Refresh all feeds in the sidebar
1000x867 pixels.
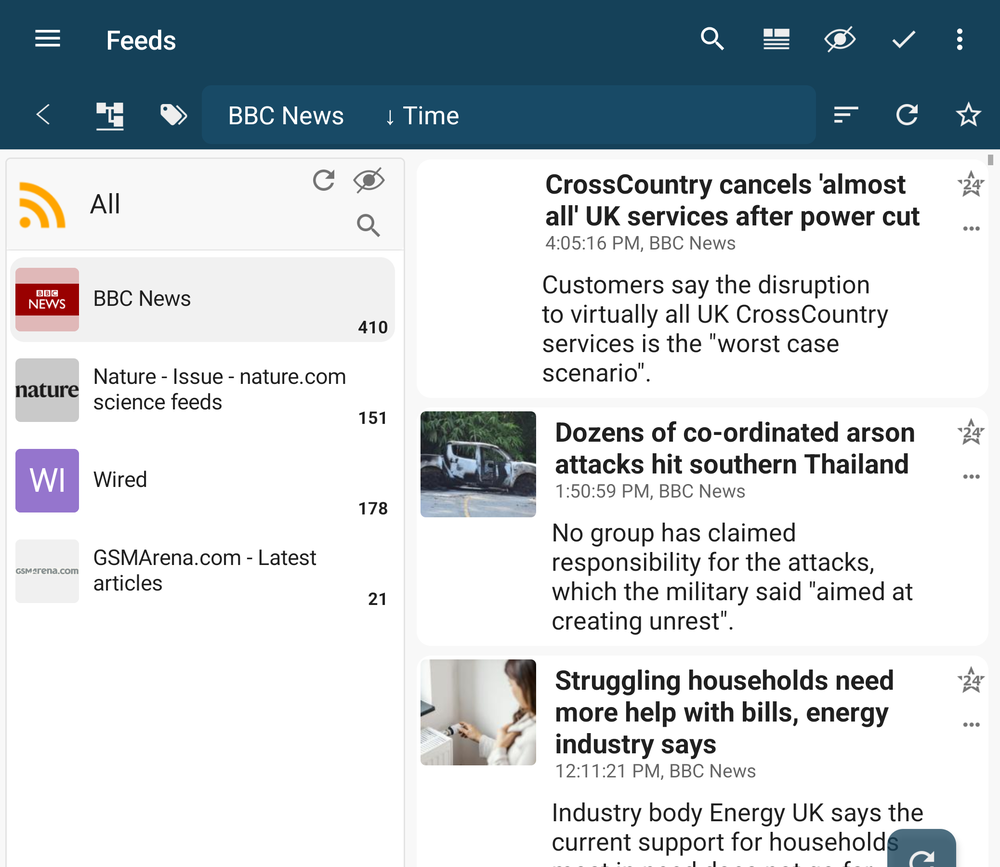point(324,181)
